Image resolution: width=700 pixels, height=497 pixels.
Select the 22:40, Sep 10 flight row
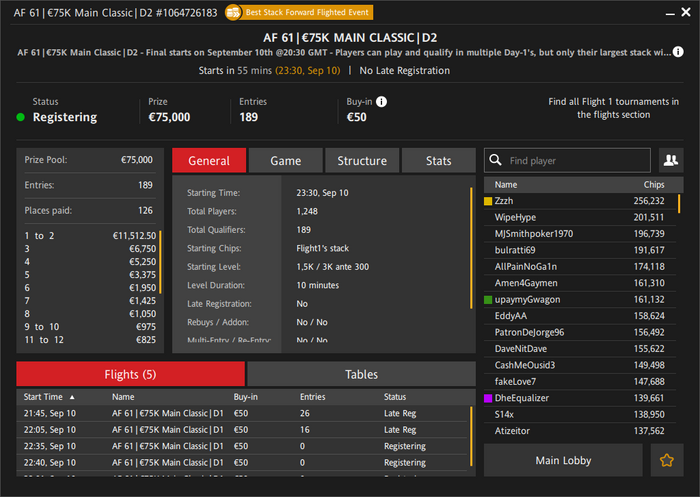coord(242,463)
